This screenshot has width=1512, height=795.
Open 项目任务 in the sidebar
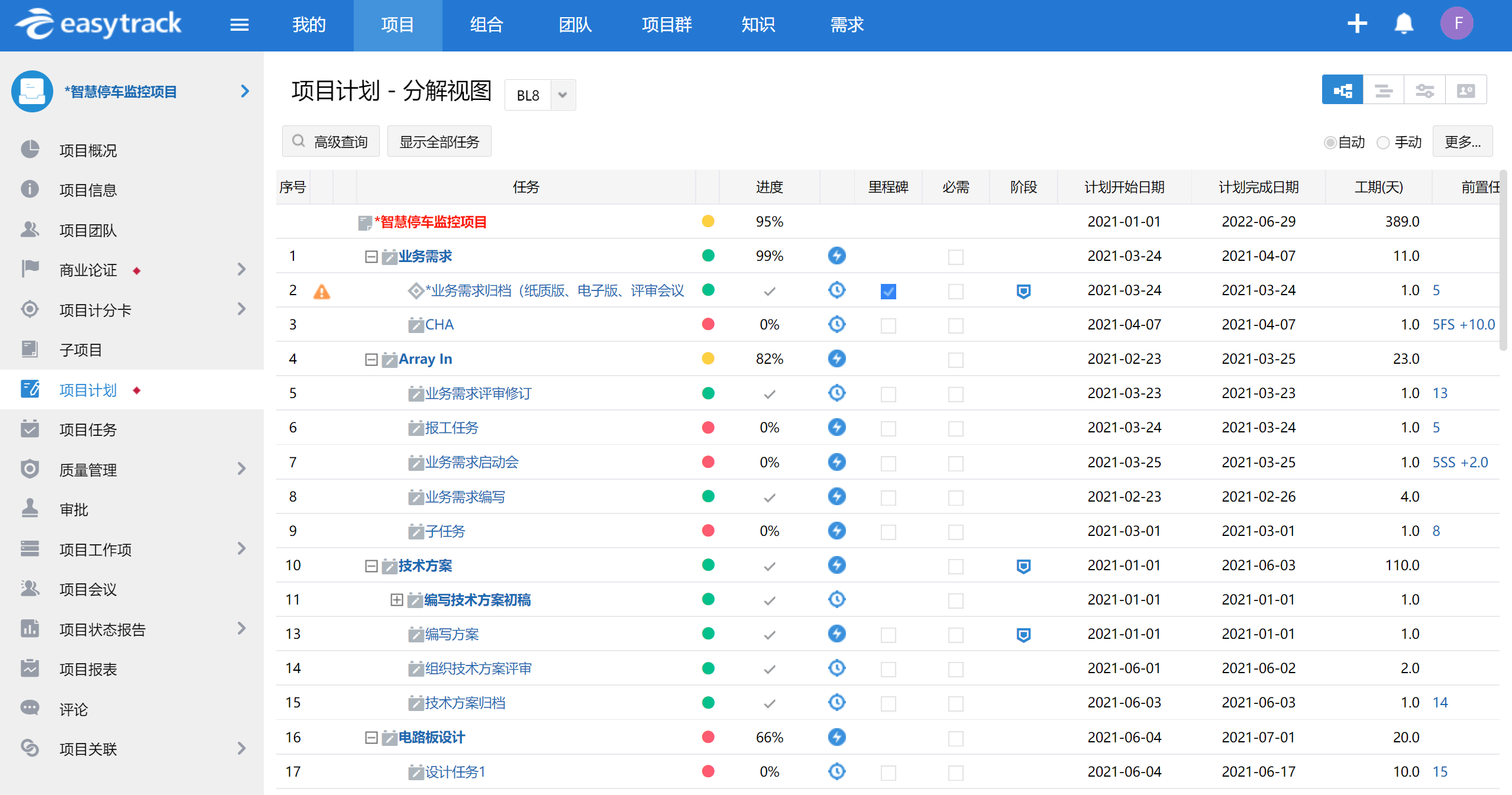pos(88,430)
